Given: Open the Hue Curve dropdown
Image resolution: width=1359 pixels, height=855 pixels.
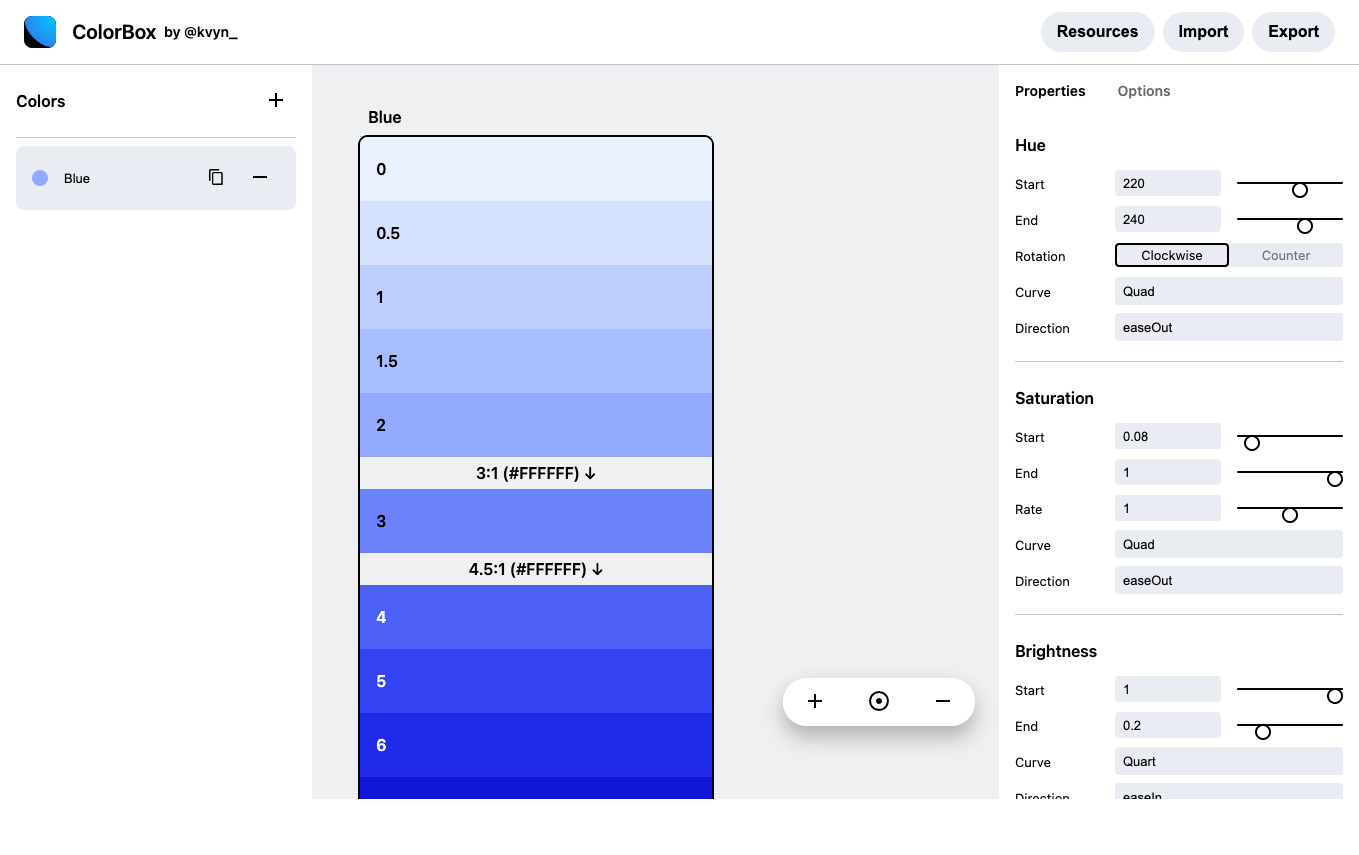Looking at the screenshot, I should click(1228, 291).
